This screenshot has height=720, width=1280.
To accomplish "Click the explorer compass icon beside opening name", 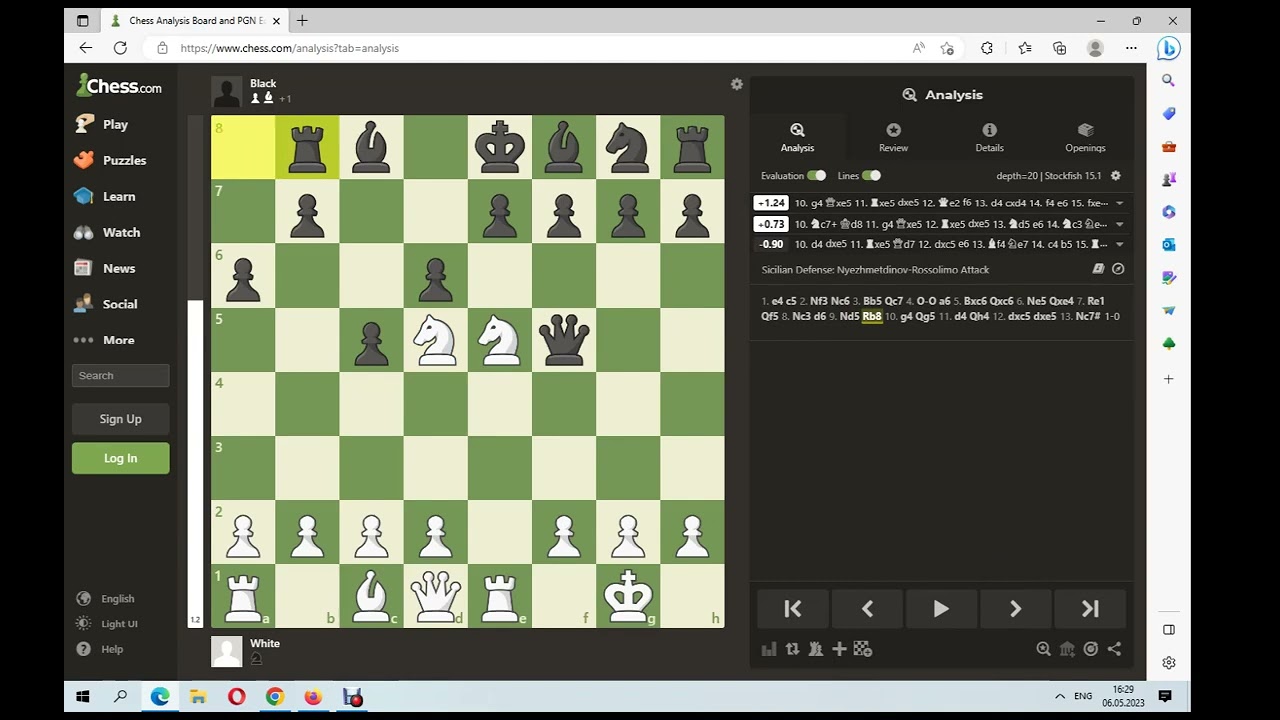I will pyautogui.click(x=1118, y=269).
